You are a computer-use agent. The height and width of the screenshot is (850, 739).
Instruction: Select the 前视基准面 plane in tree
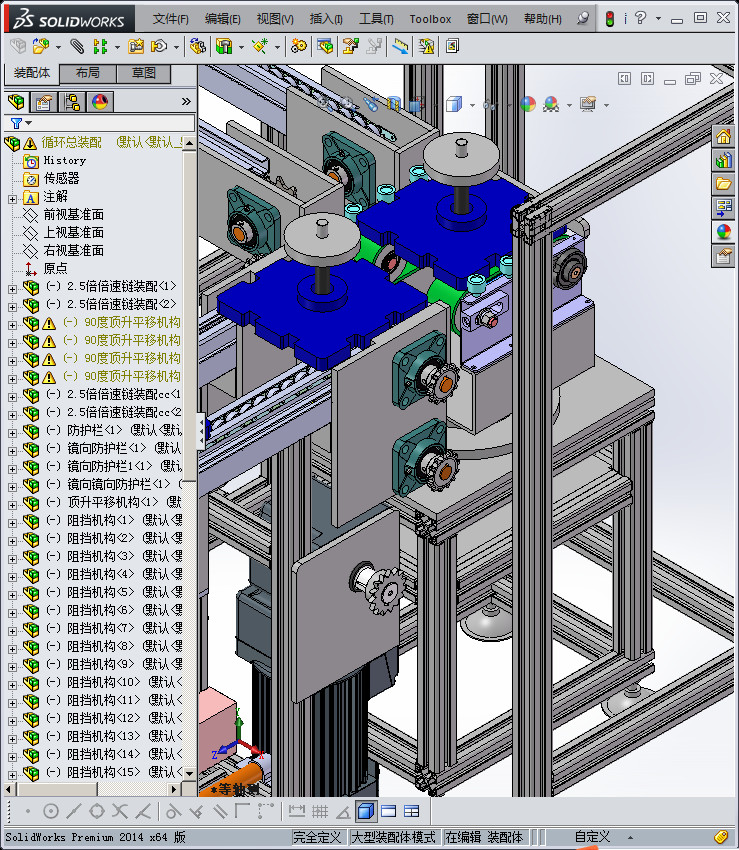(73, 215)
